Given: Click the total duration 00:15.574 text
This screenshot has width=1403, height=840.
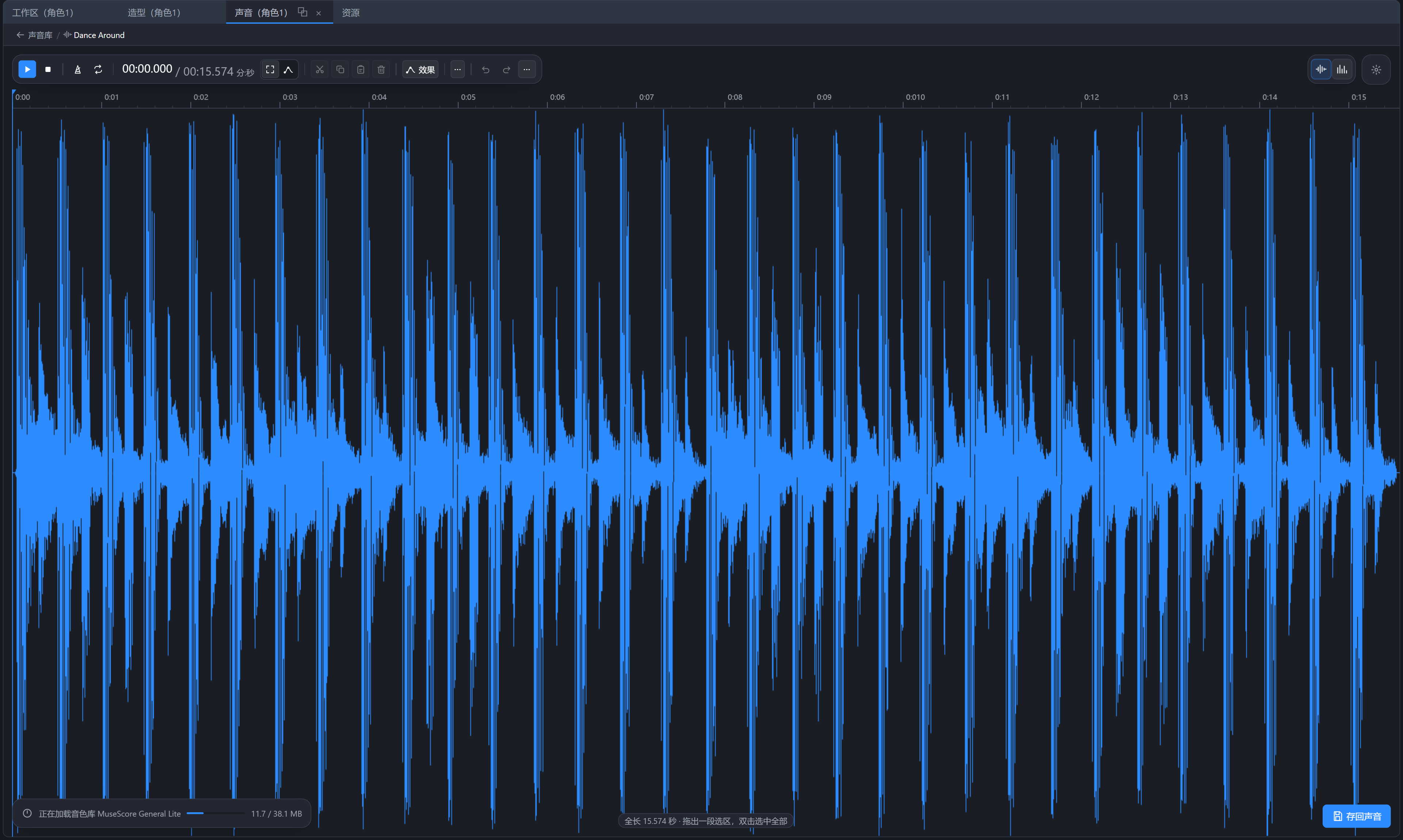Looking at the screenshot, I should pyautogui.click(x=208, y=71).
